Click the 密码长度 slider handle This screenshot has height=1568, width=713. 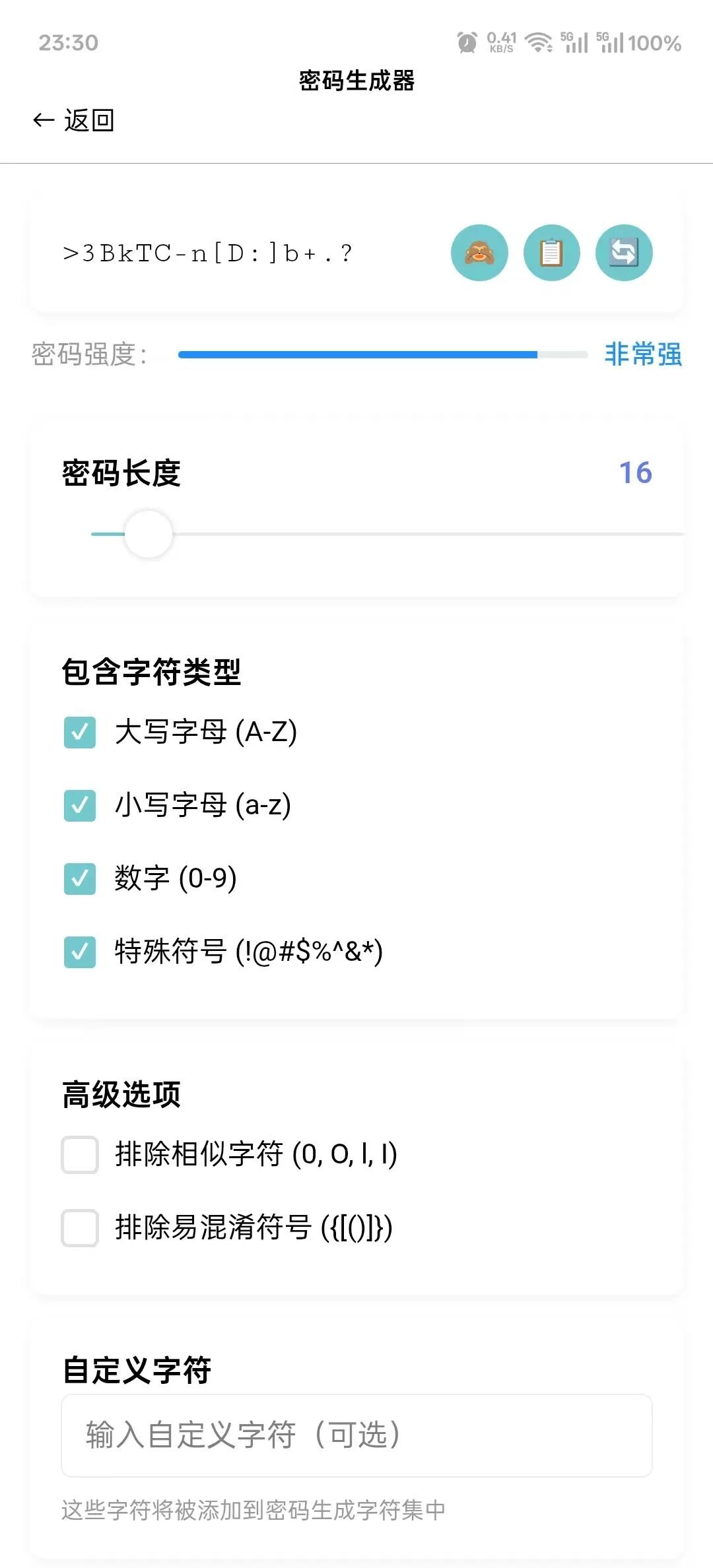click(x=149, y=534)
